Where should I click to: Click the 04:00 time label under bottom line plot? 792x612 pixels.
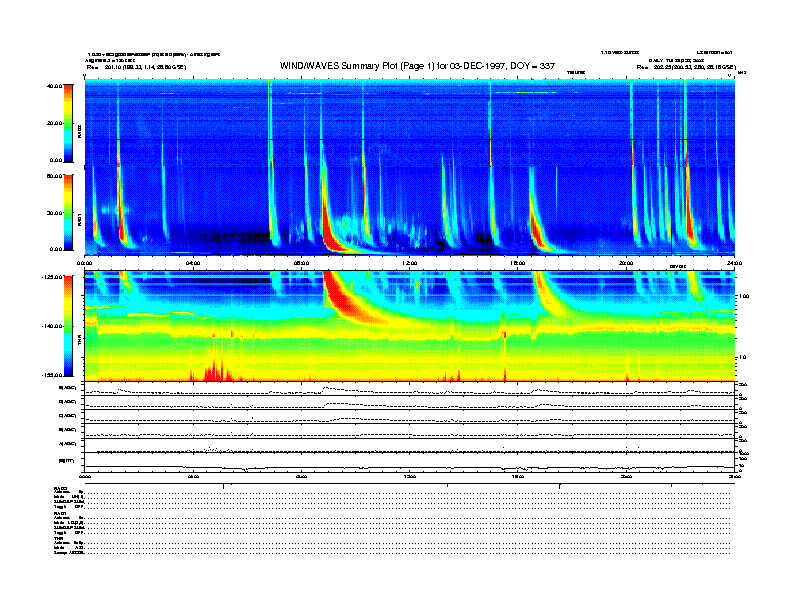[193, 476]
